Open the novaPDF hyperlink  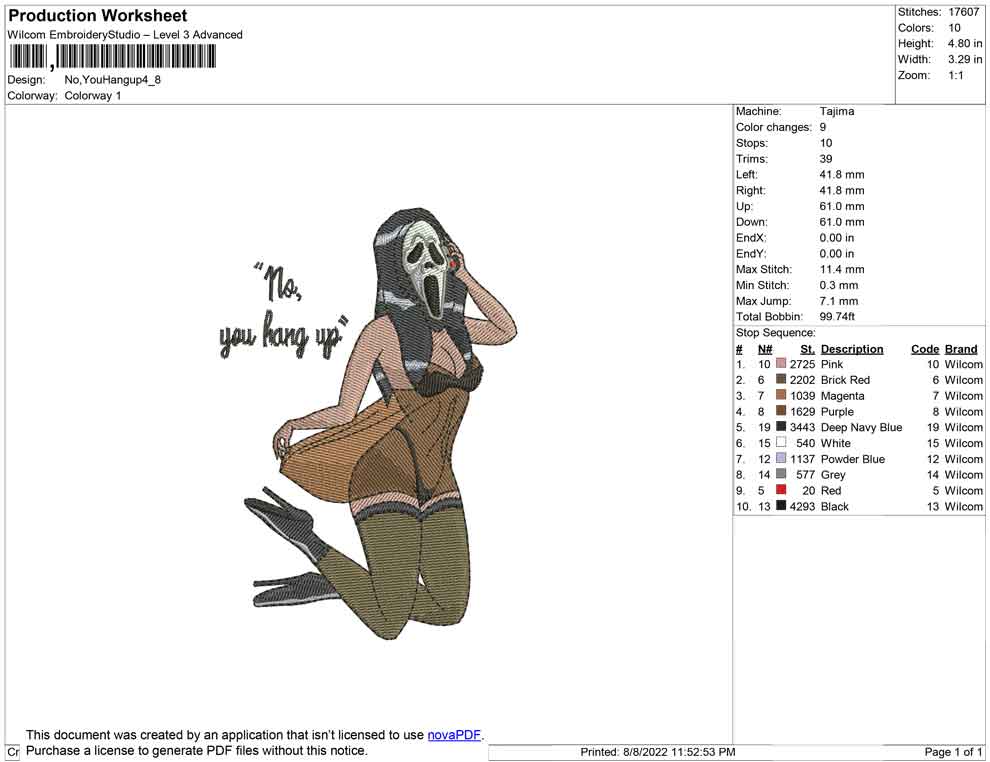pyautogui.click(x=454, y=735)
